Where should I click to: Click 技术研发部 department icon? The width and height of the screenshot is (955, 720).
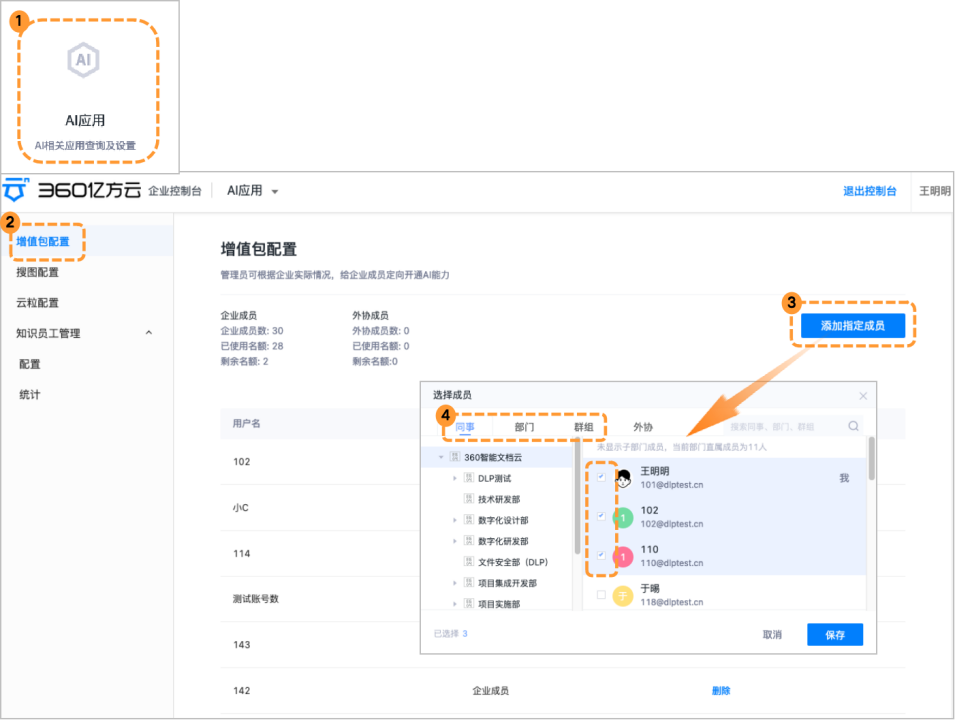click(468, 499)
